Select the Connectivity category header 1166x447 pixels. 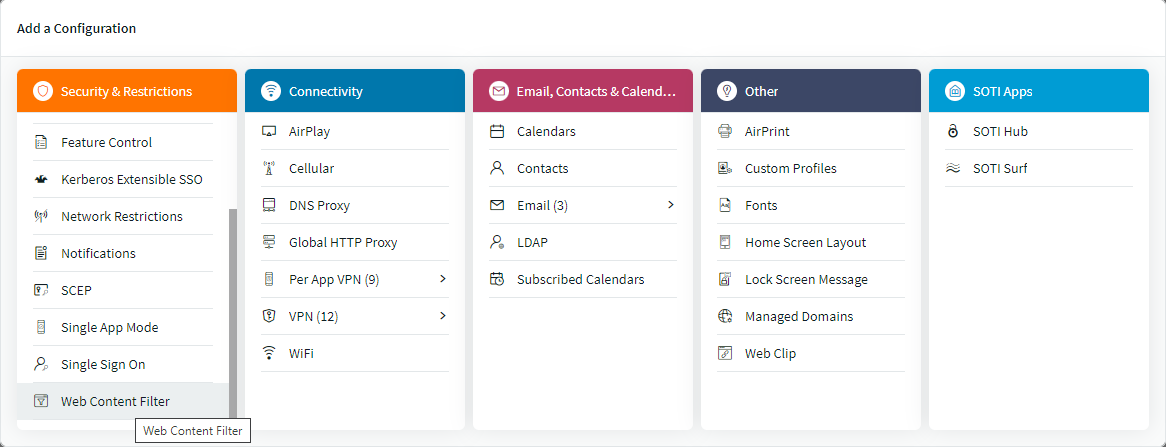tap(355, 91)
